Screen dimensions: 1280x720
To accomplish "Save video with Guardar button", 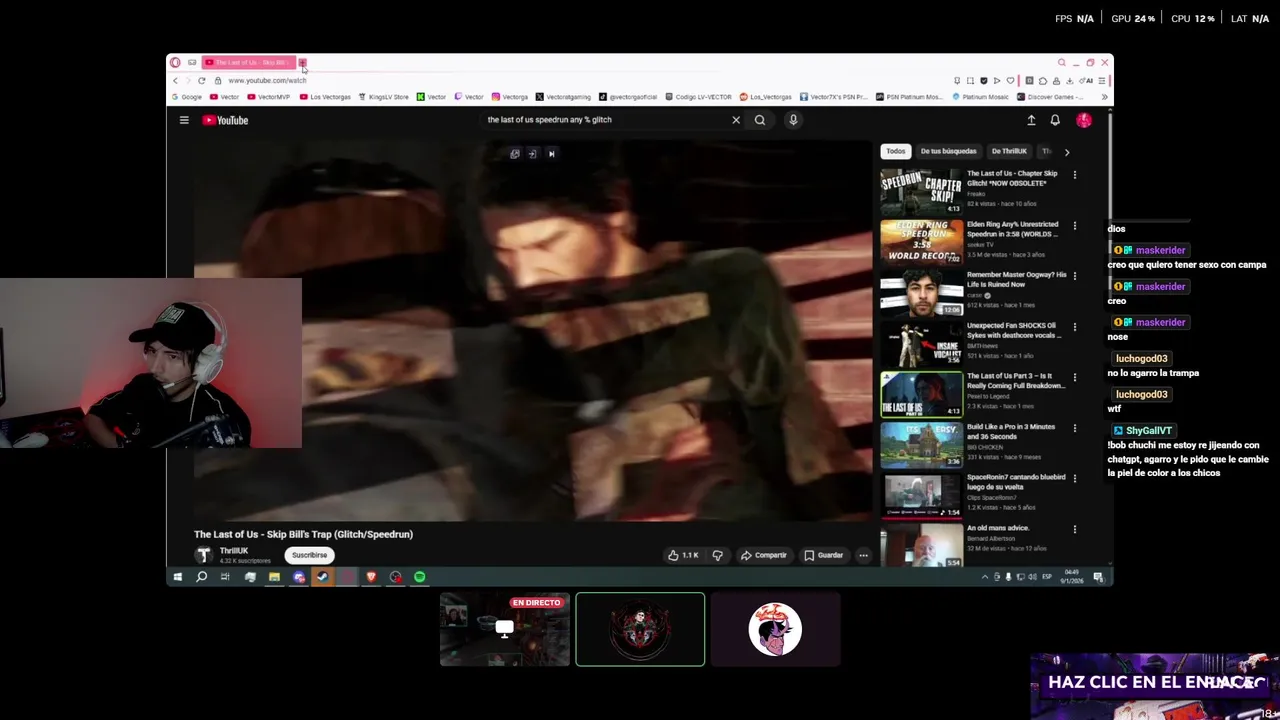I will [824, 555].
